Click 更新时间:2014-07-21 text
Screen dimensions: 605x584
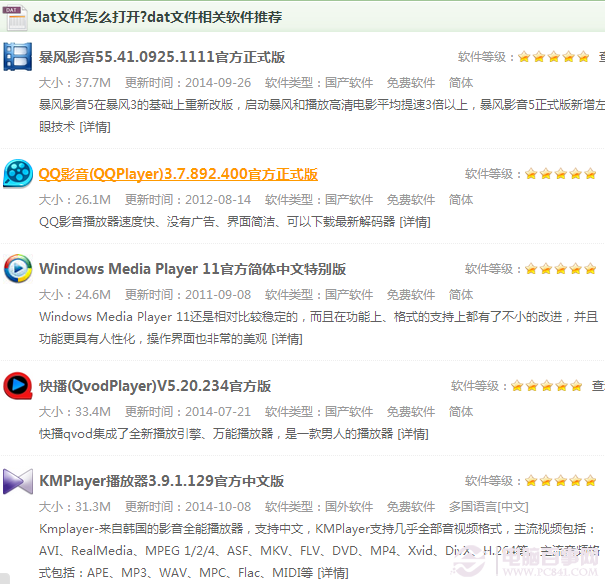pos(188,412)
